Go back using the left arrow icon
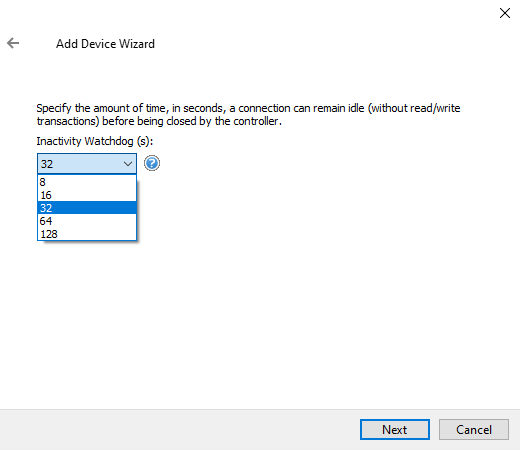The width and height of the screenshot is (520, 451). (x=13, y=43)
